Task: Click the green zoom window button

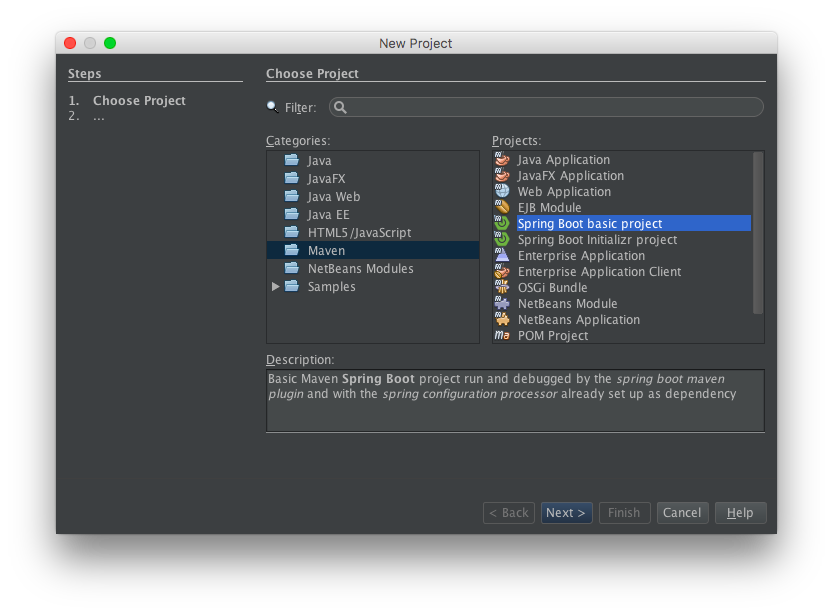Action: 110,43
